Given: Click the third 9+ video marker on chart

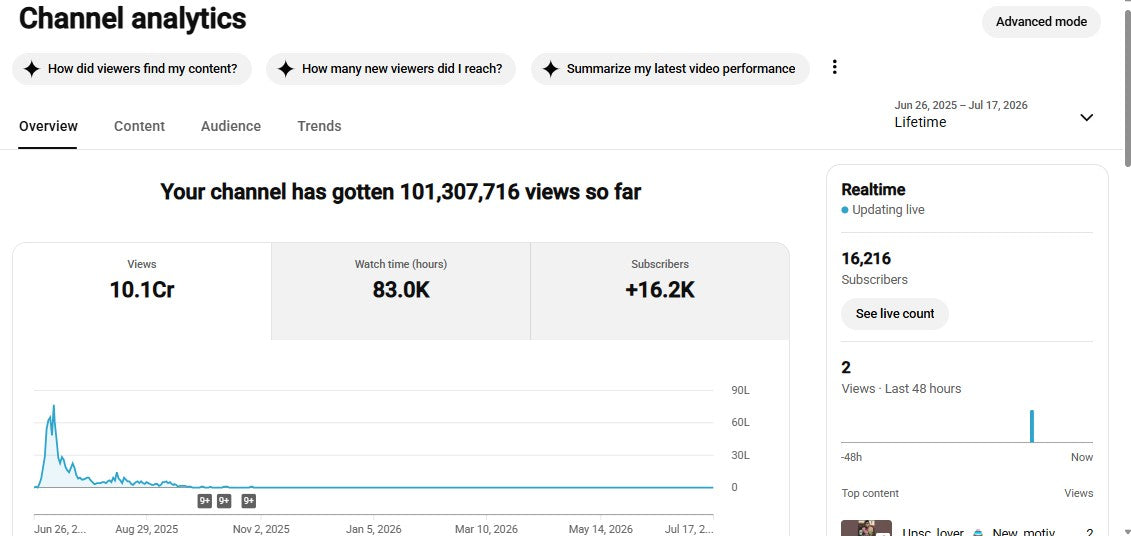Looking at the screenshot, I should click(249, 501).
